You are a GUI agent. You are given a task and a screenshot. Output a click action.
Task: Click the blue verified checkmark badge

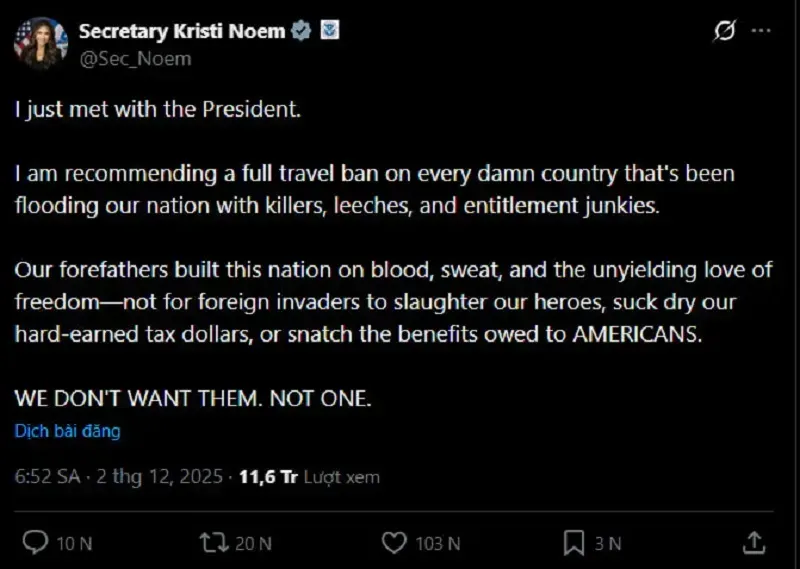300,31
